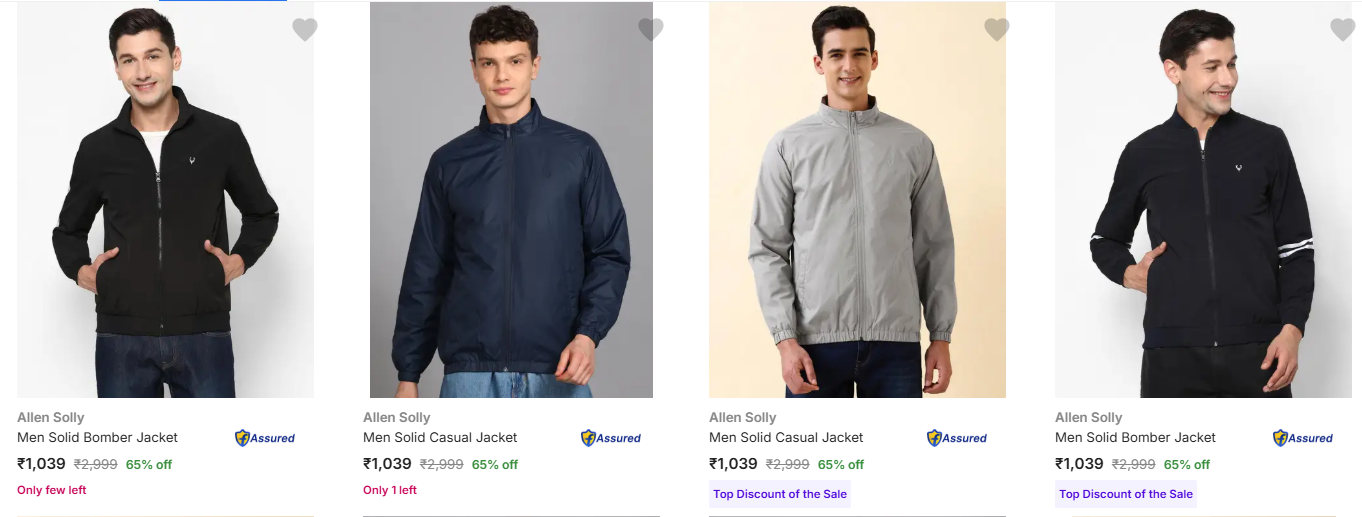Screen dimensions: 1362x517
Task: View the grey casual jacket photo
Action: pos(857,200)
